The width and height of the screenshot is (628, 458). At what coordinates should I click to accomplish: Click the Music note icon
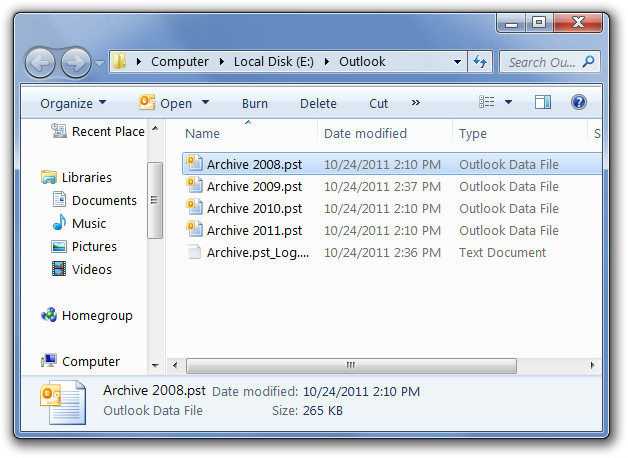59,222
